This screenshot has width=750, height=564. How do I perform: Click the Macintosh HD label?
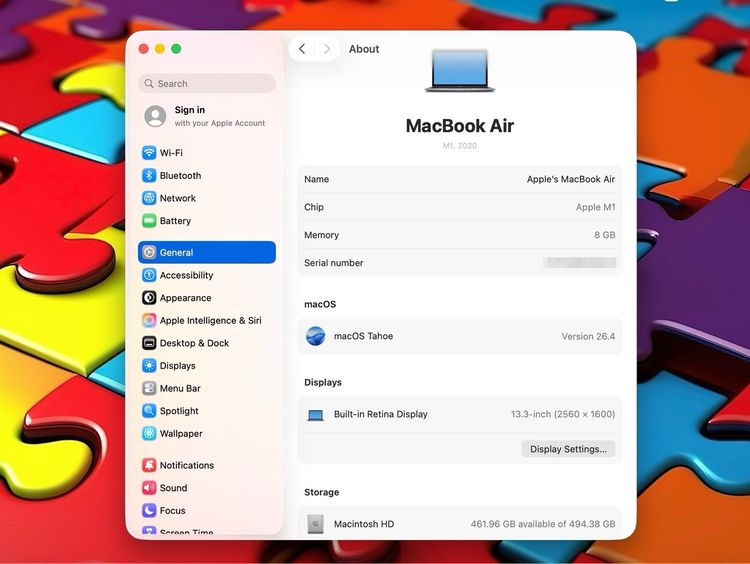(364, 524)
